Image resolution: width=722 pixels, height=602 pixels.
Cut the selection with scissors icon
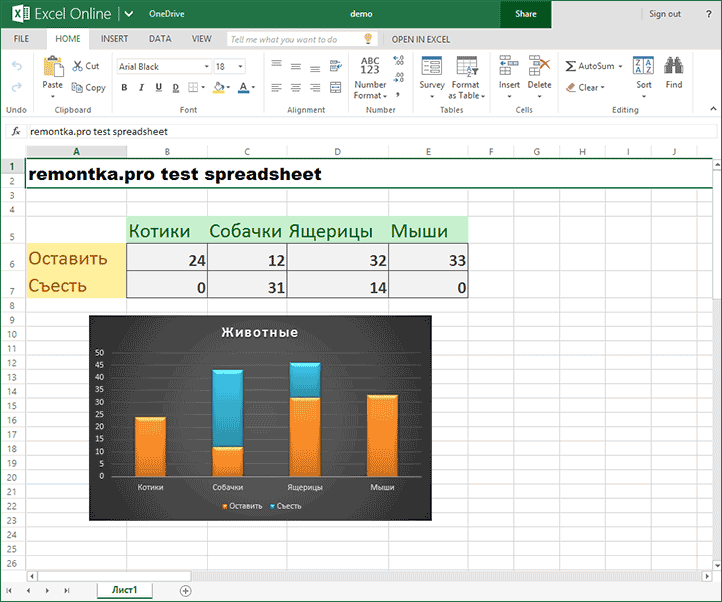pos(86,66)
